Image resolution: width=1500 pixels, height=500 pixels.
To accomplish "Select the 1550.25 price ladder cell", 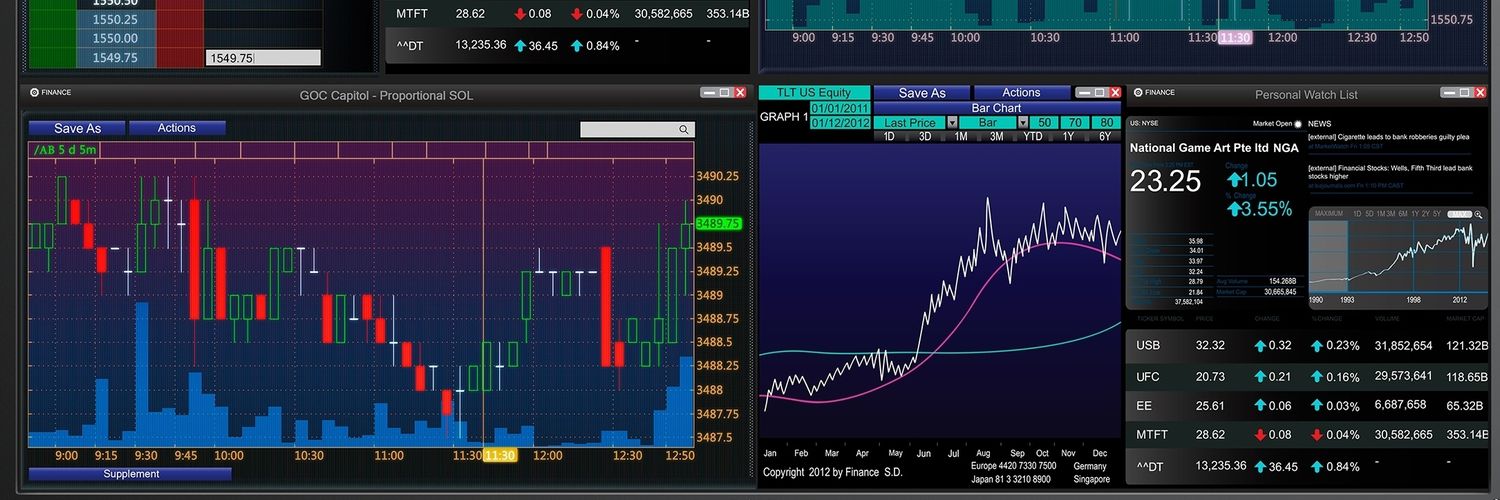I will pyautogui.click(x=115, y=19).
